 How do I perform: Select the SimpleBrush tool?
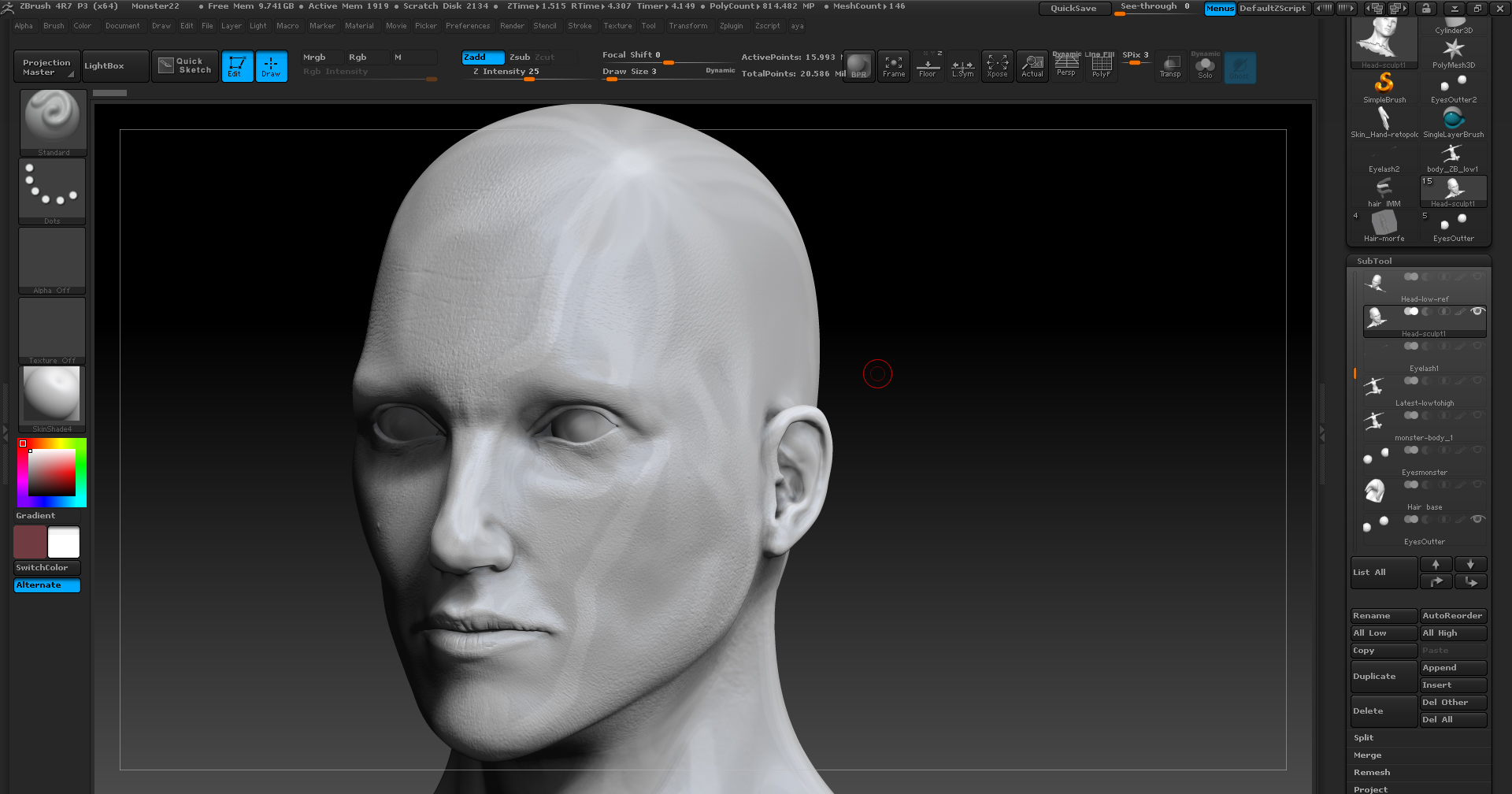coord(1384,87)
